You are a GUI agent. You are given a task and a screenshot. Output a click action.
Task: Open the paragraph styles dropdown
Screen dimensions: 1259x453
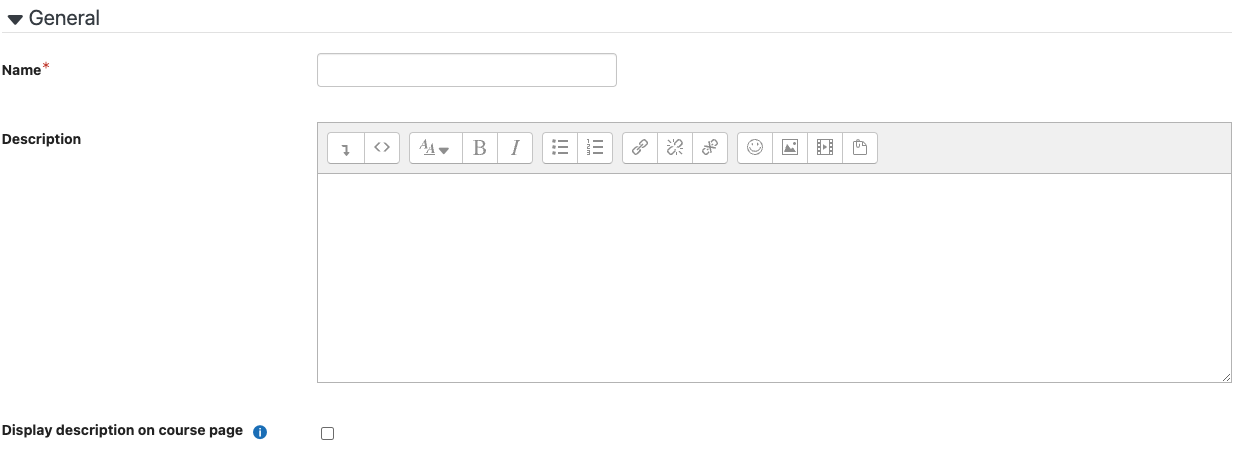pos(436,148)
